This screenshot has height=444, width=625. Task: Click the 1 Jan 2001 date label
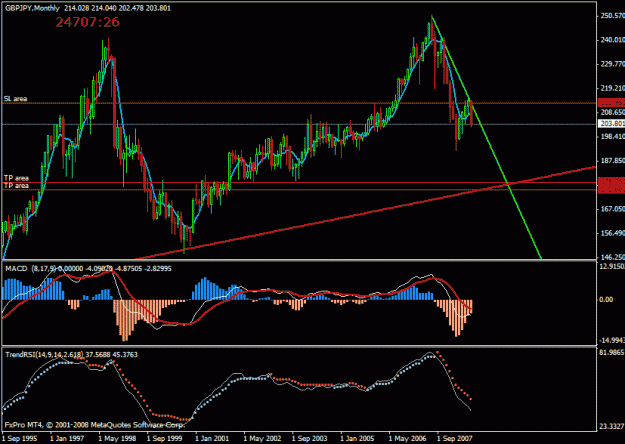click(212, 438)
